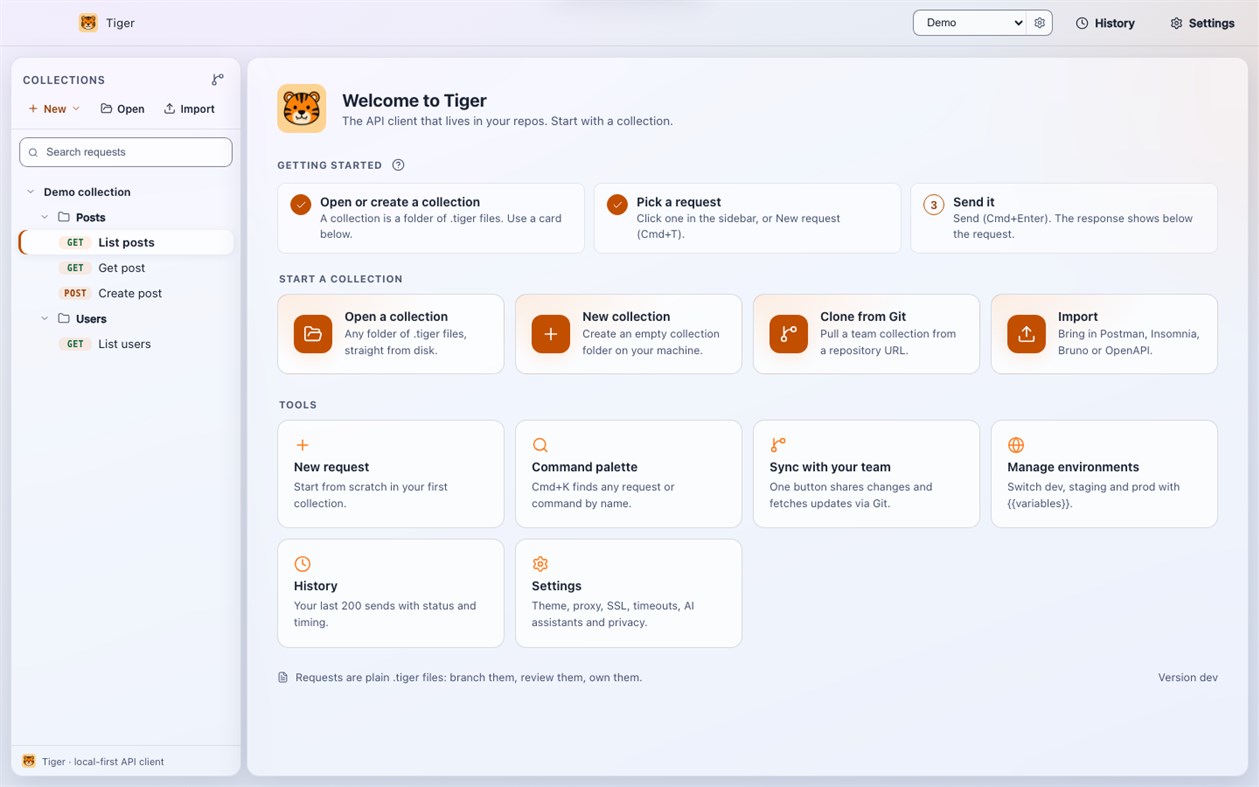Screen dimensions: 1259x787
Task: Select the List posts request
Action: (126, 242)
